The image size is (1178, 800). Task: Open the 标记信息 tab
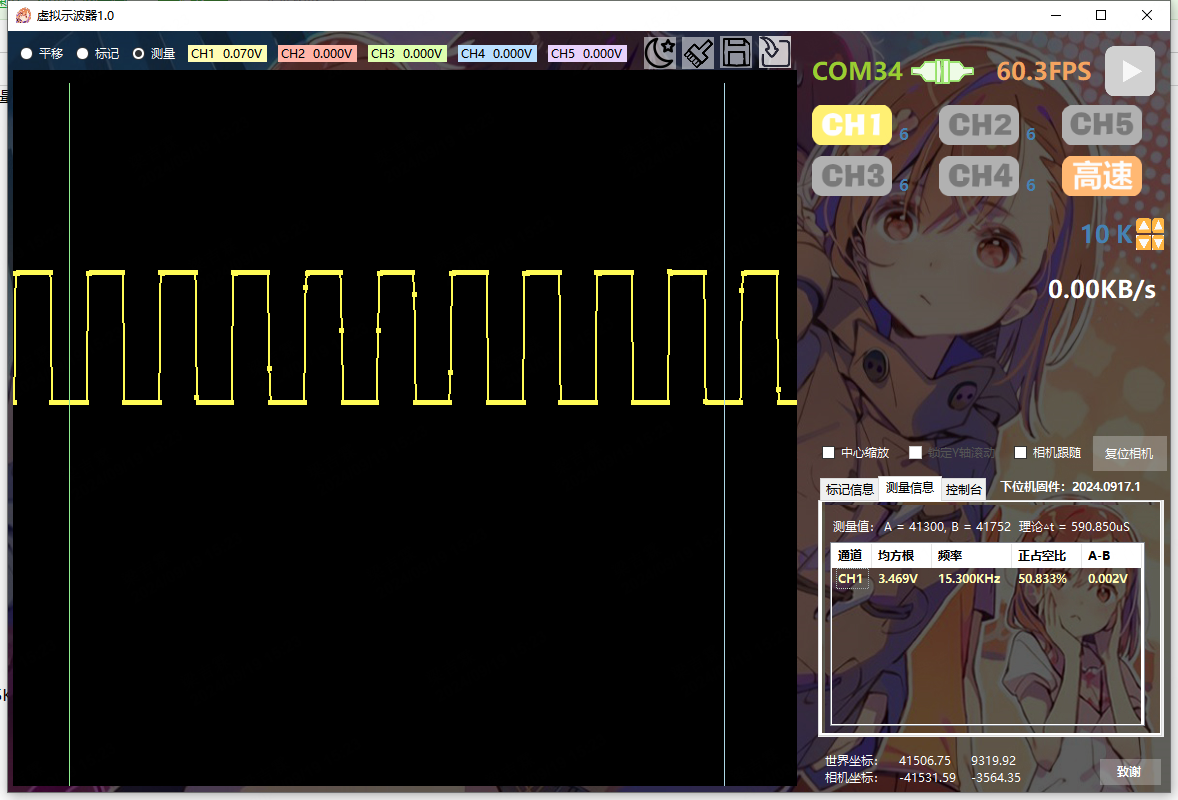(850, 489)
